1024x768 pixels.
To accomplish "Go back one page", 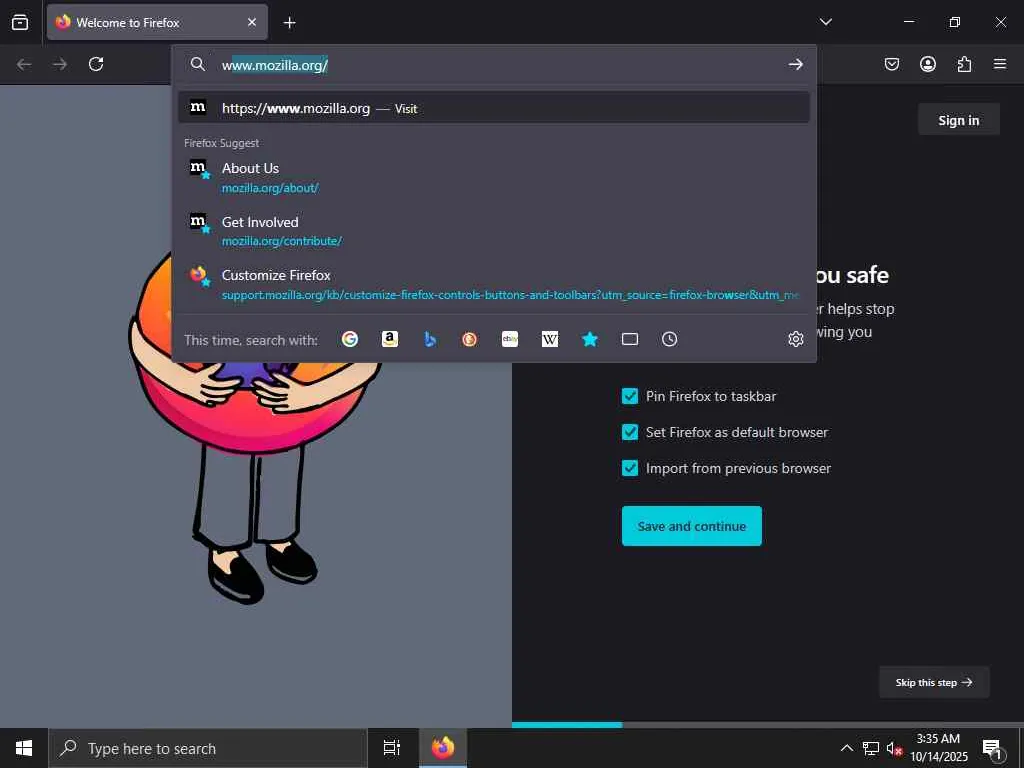I will point(24,64).
